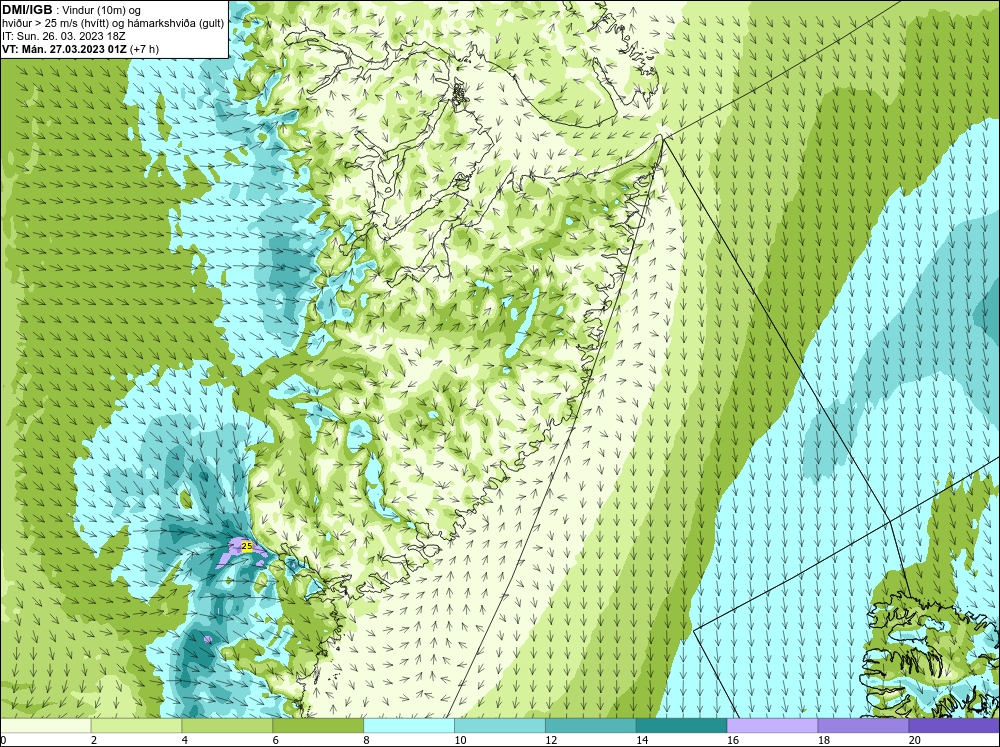Click the yellow 25 maximum gust marker
The width and height of the screenshot is (1000, 747).
[x=247, y=545]
